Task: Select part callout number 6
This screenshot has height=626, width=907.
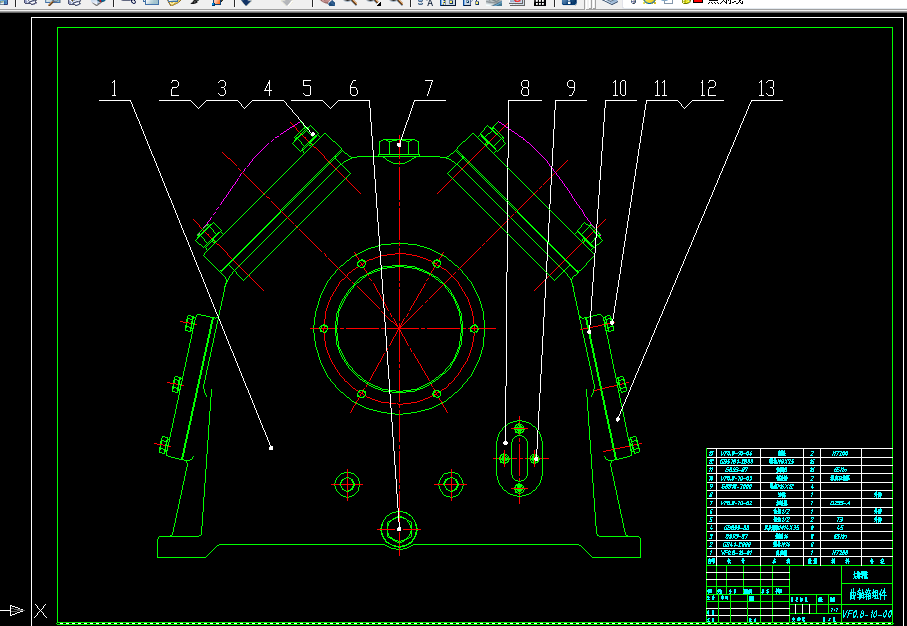Action: click(353, 89)
